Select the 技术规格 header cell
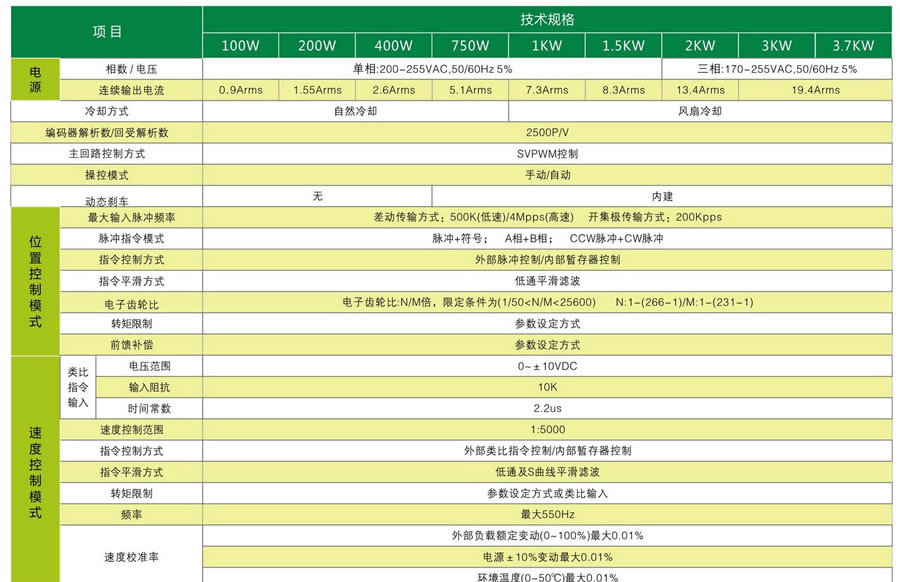900x582 pixels. (x=550, y=18)
